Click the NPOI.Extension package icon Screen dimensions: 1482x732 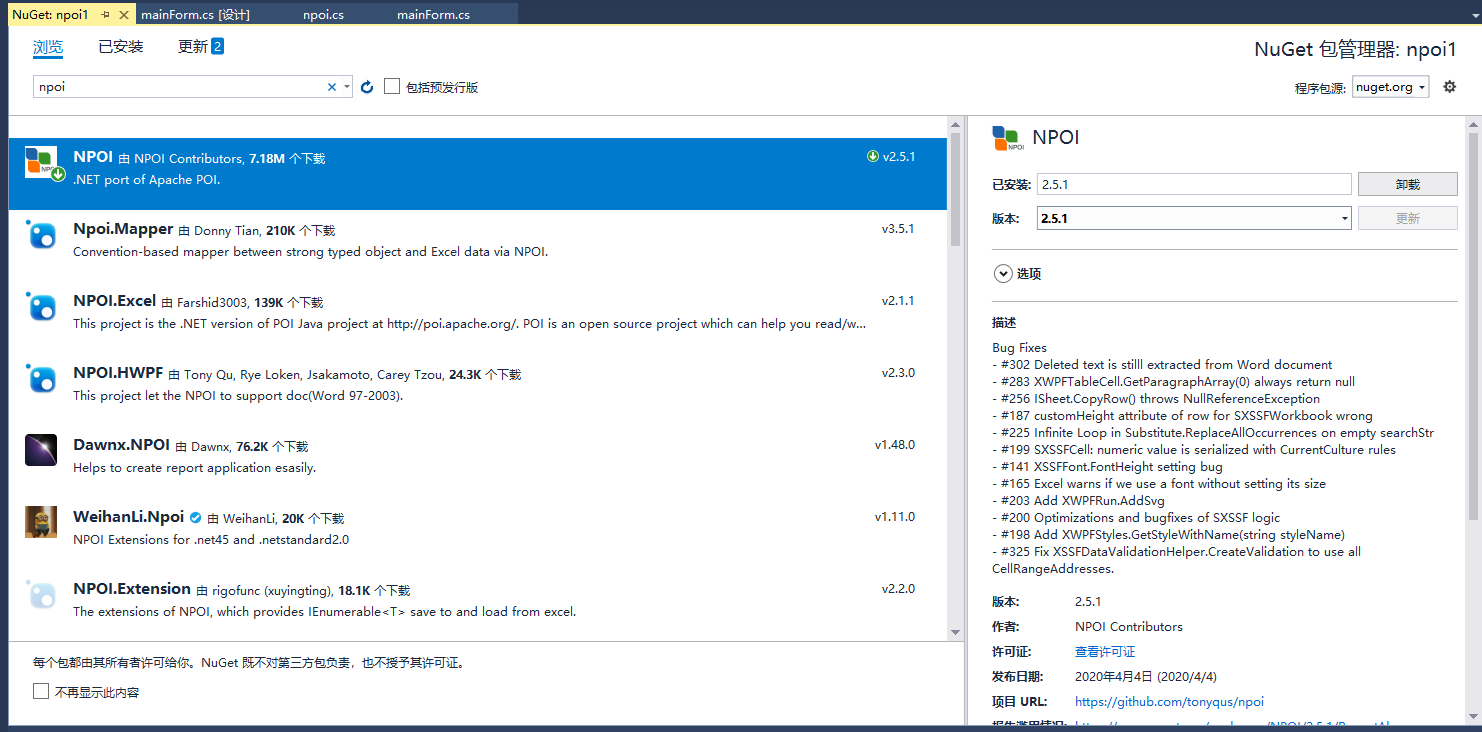click(41, 594)
